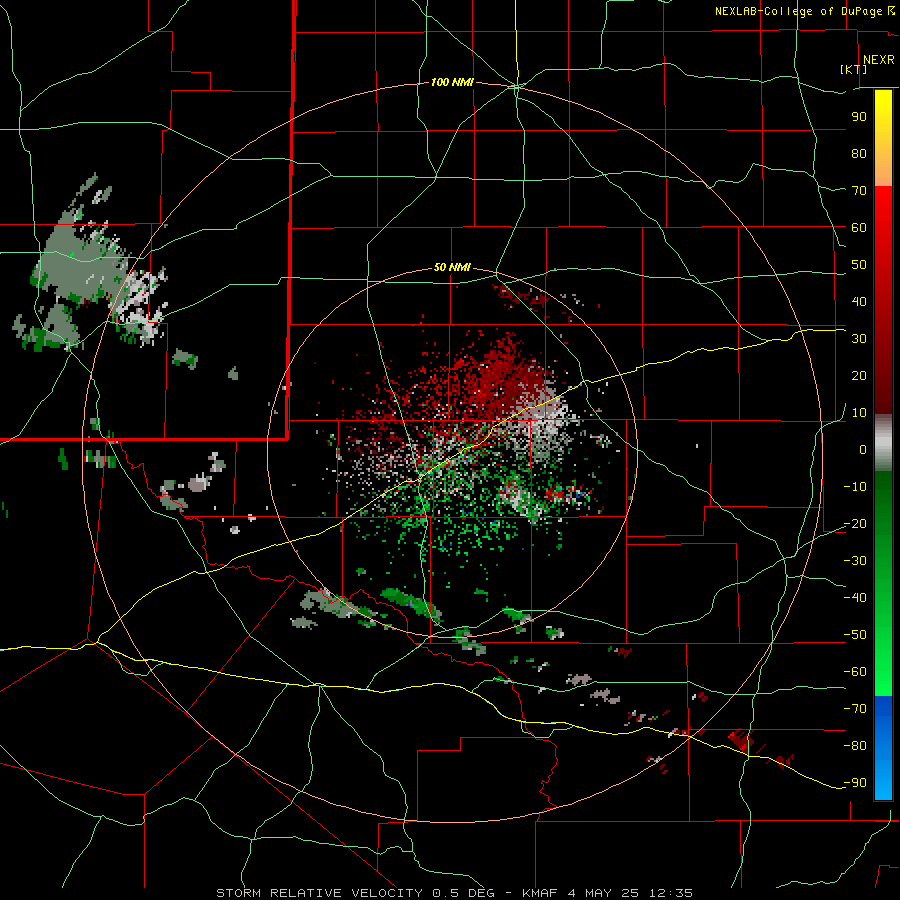Click the -40 value on velocity scale
The width and height of the screenshot is (900, 900).
[855, 598]
